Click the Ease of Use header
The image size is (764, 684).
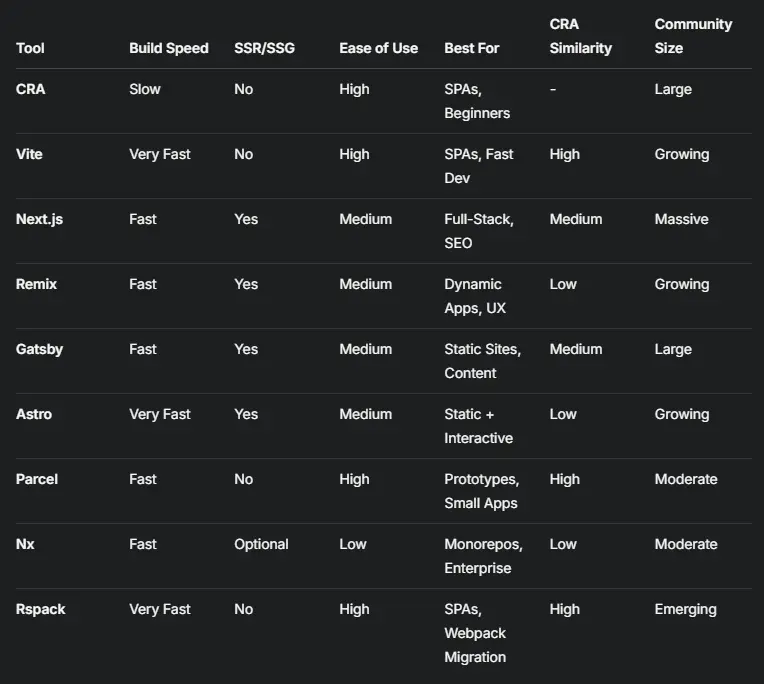tap(378, 48)
